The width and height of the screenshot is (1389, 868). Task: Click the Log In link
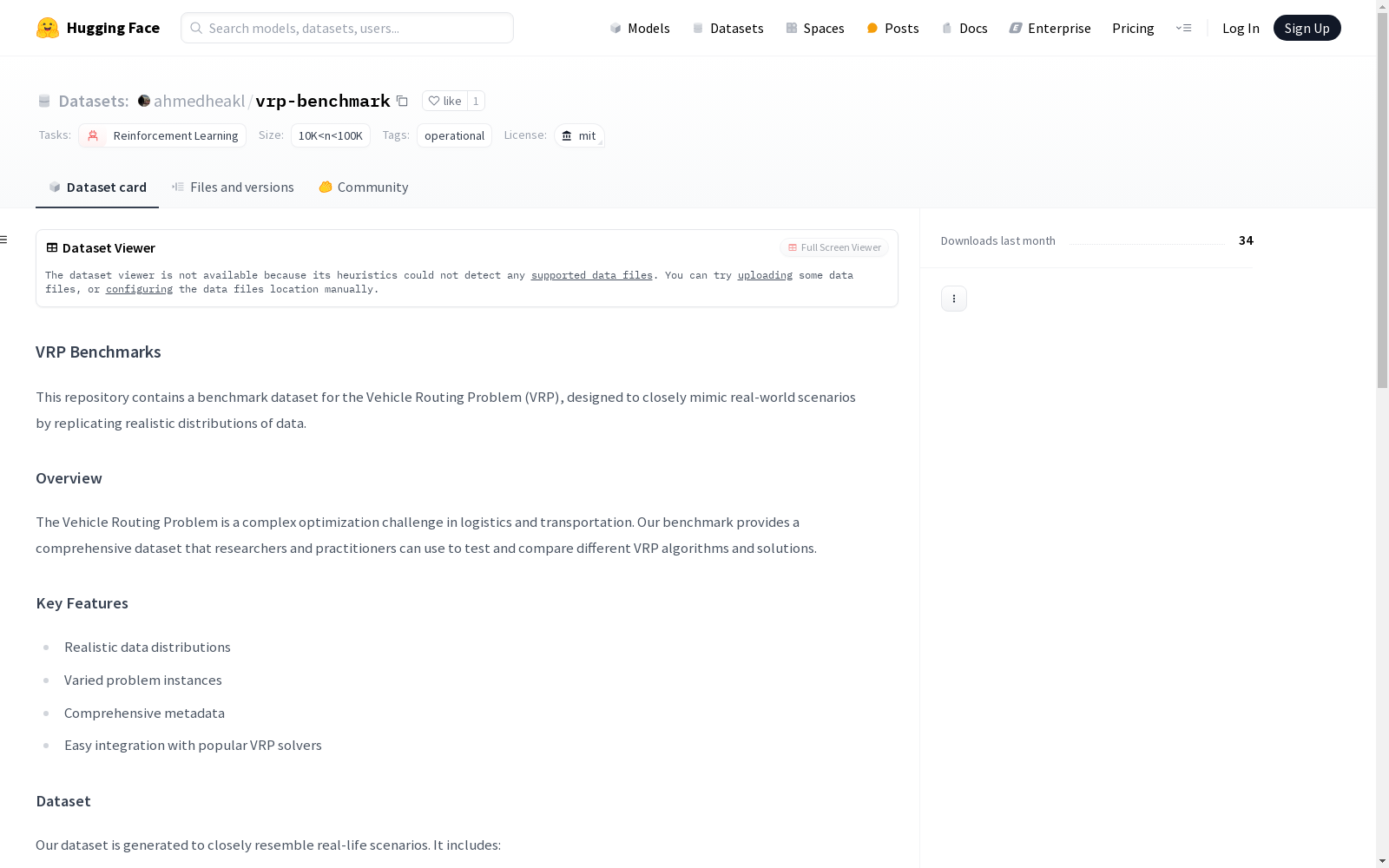[x=1241, y=28]
